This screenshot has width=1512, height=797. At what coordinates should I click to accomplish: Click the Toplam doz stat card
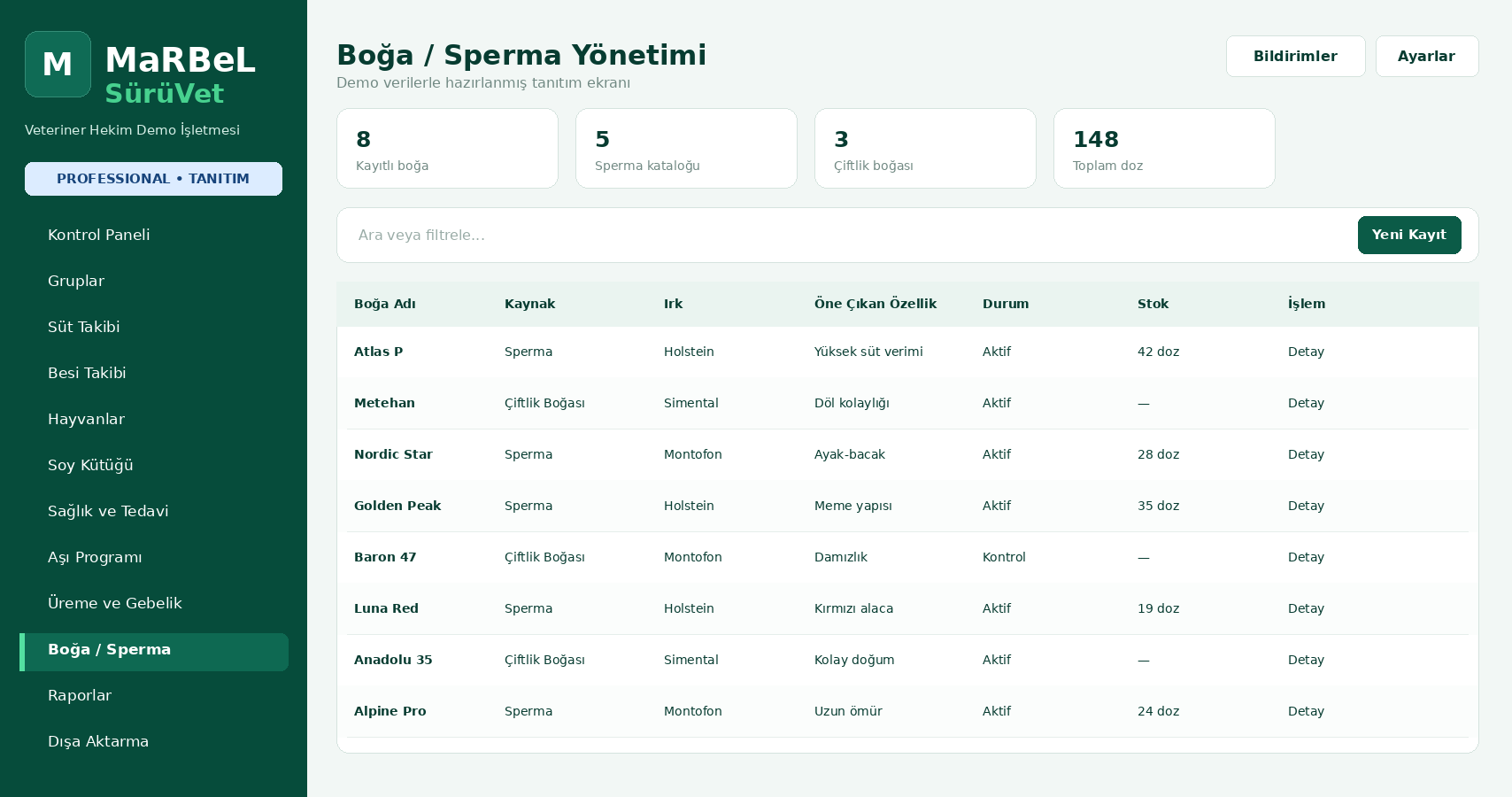click(x=1164, y=148)
